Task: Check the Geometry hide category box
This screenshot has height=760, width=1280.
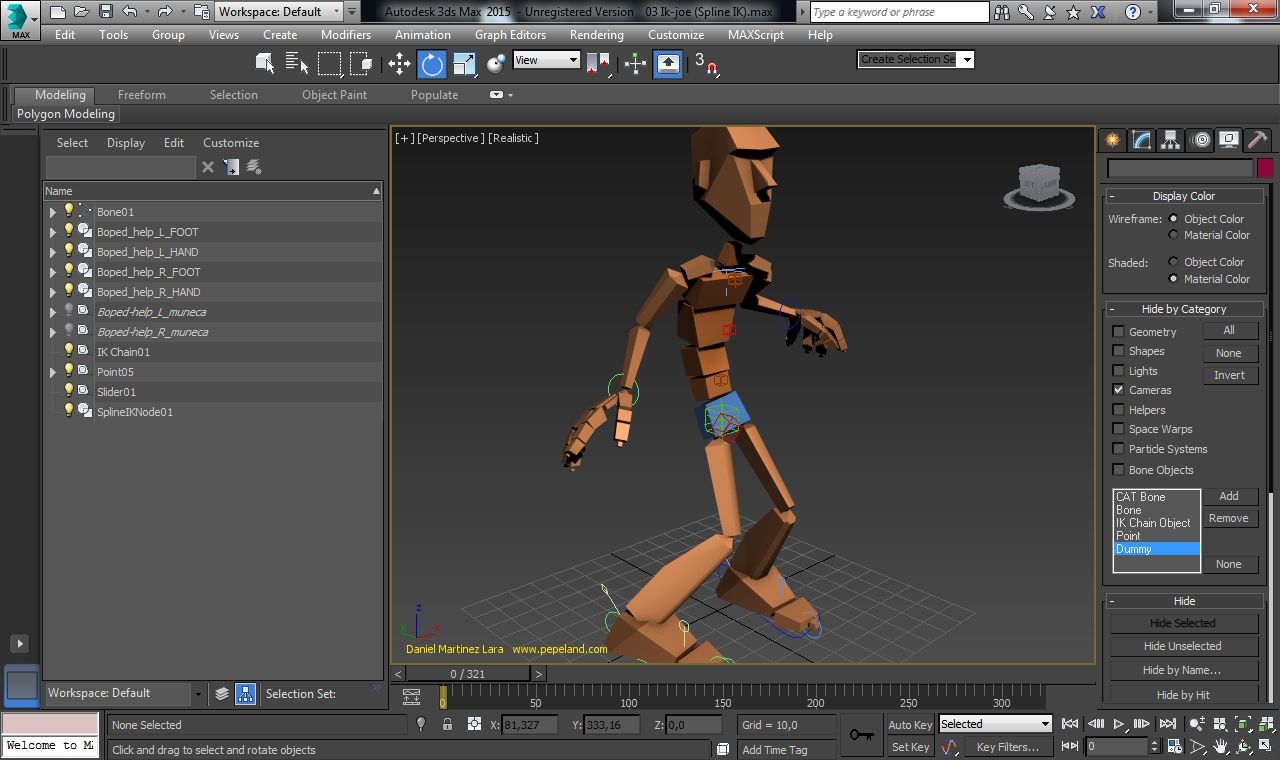Action: point(1118,331)
